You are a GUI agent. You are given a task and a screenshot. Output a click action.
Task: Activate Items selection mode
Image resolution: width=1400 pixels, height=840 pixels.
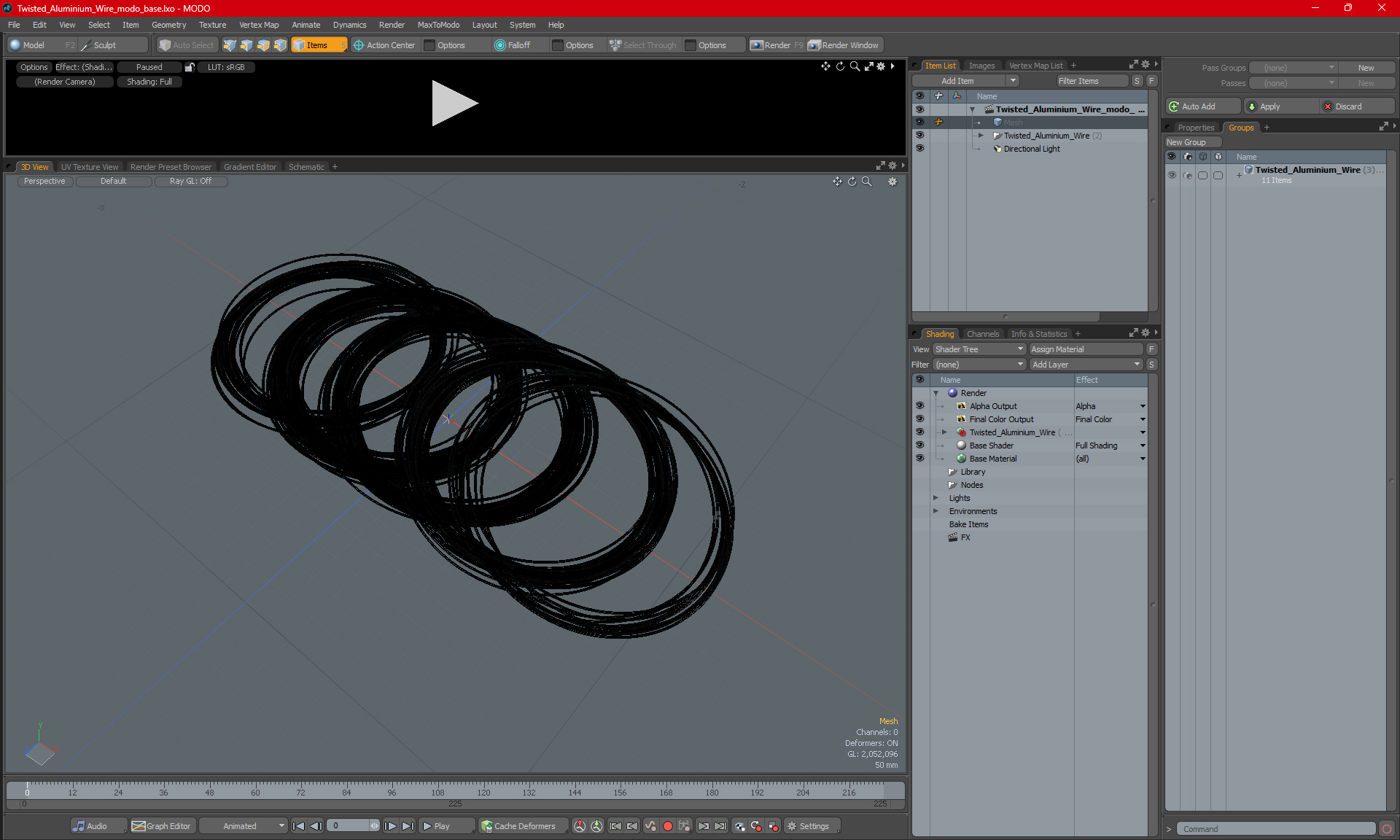tap(319, 45)
